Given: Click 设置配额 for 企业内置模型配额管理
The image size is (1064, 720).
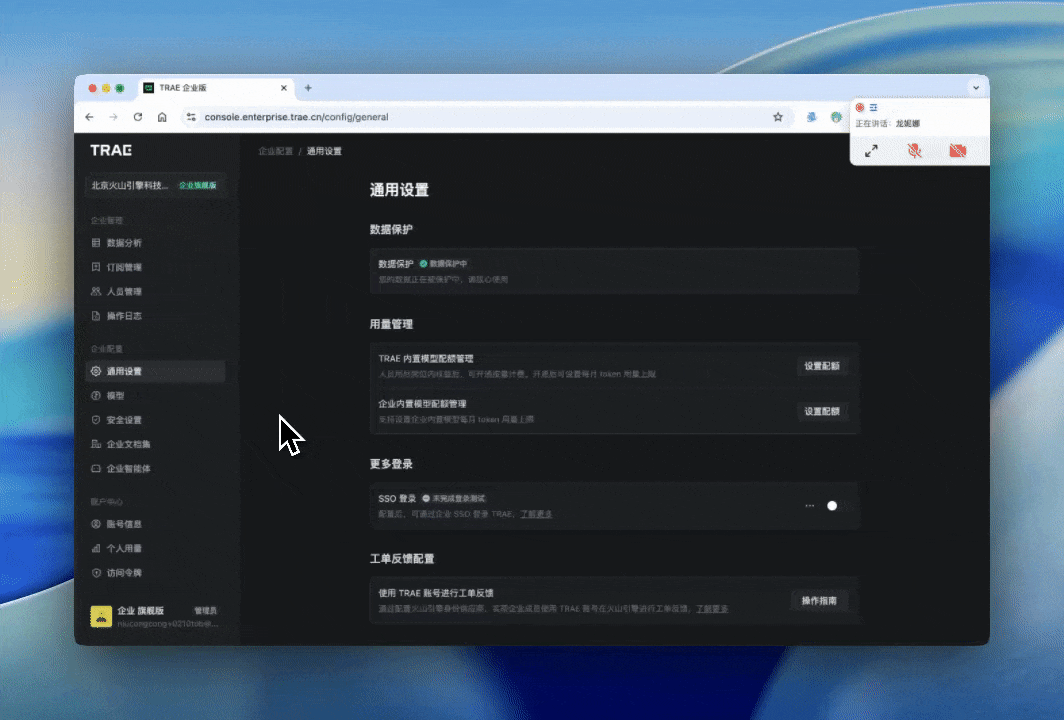Looking at the screenshot, I should click(822, 411).
